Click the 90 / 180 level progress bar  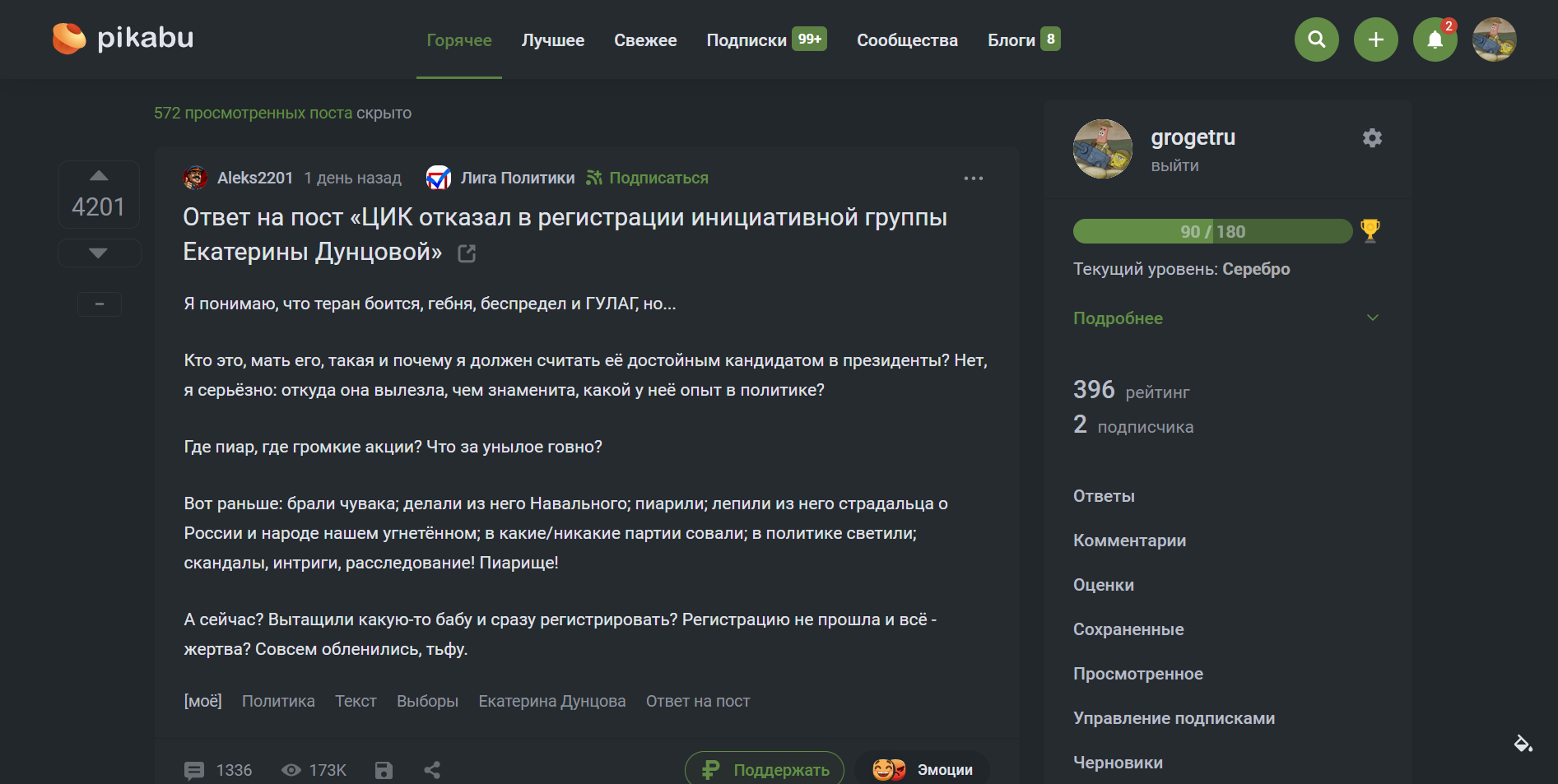[1213, 231]
